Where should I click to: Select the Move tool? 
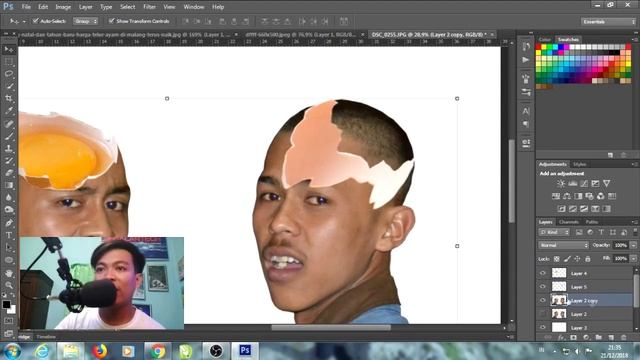pos(9,50)
